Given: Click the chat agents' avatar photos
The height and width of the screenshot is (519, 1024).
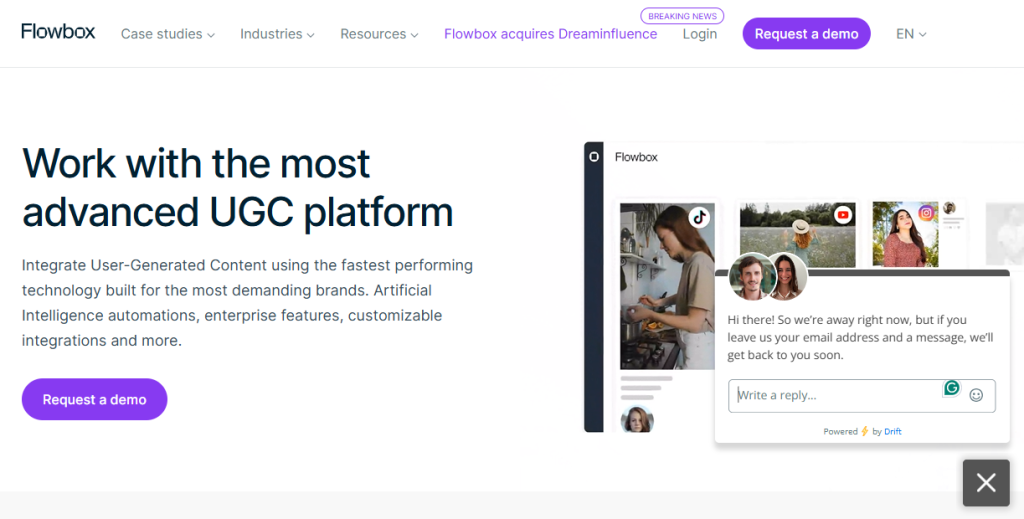Looking at the screenshot, I should pyautogui.click(x=768, y=277).
